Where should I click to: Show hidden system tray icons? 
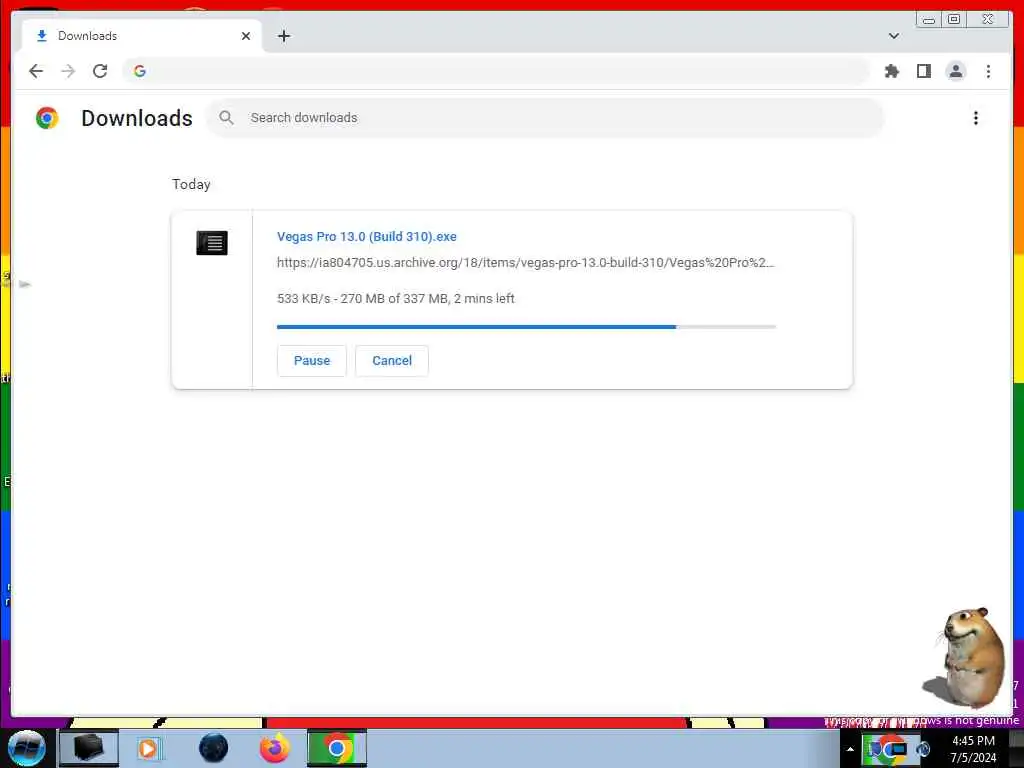(x=850, y=749)
